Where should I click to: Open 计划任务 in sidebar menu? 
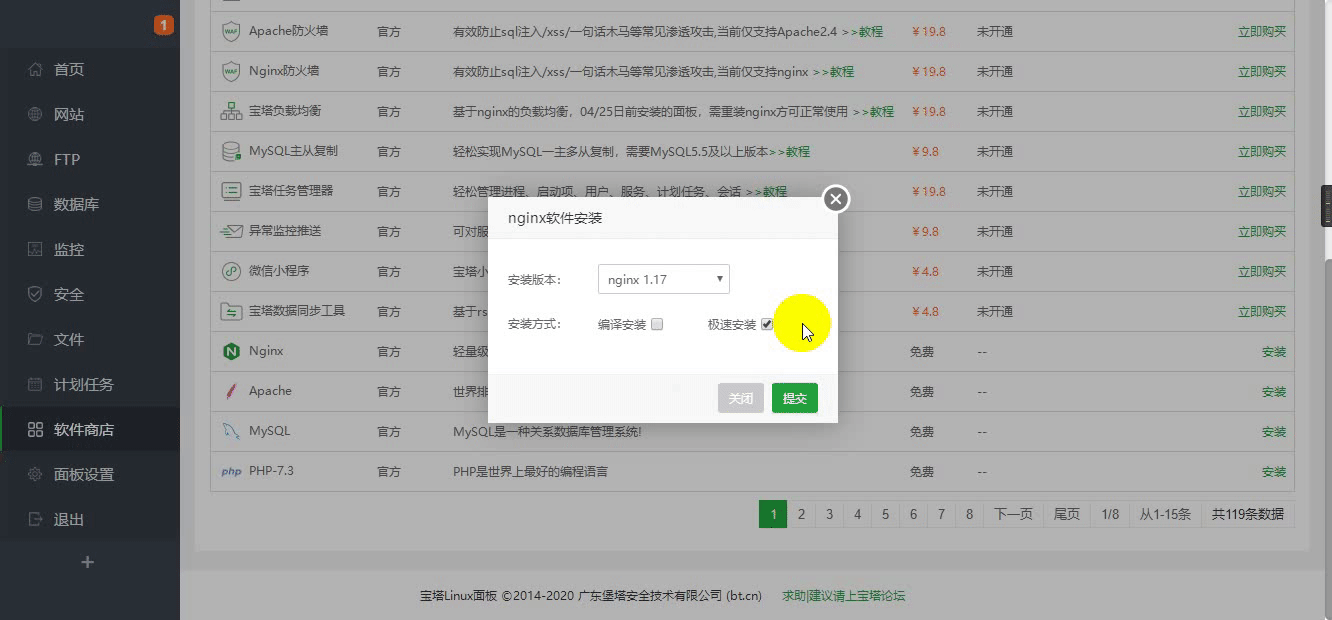(x=84, y=385)
